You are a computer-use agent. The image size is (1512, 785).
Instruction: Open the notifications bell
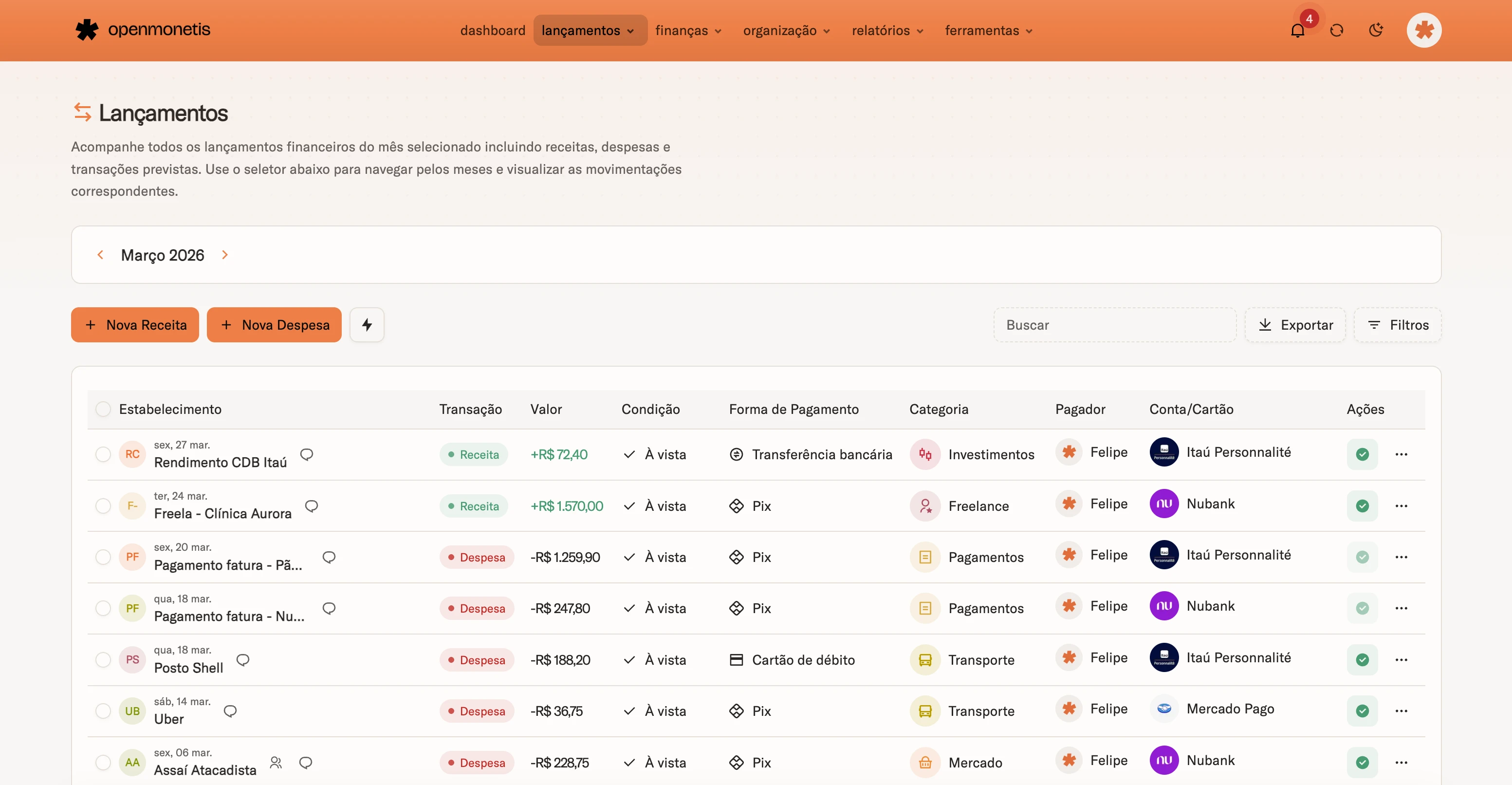1297,31
